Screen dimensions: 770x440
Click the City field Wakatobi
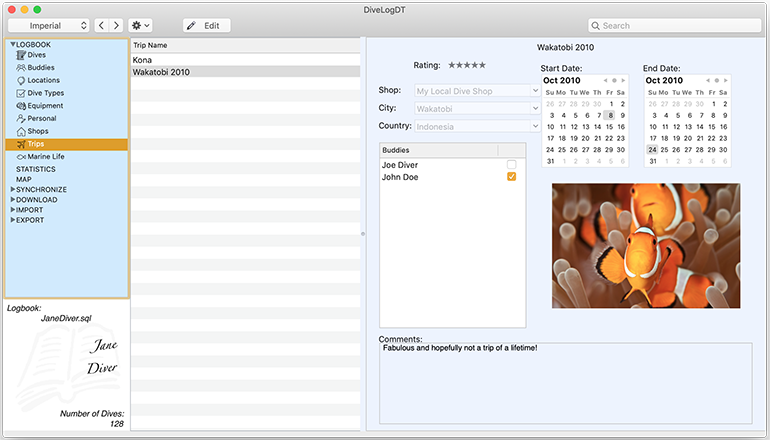pos(472,109)
